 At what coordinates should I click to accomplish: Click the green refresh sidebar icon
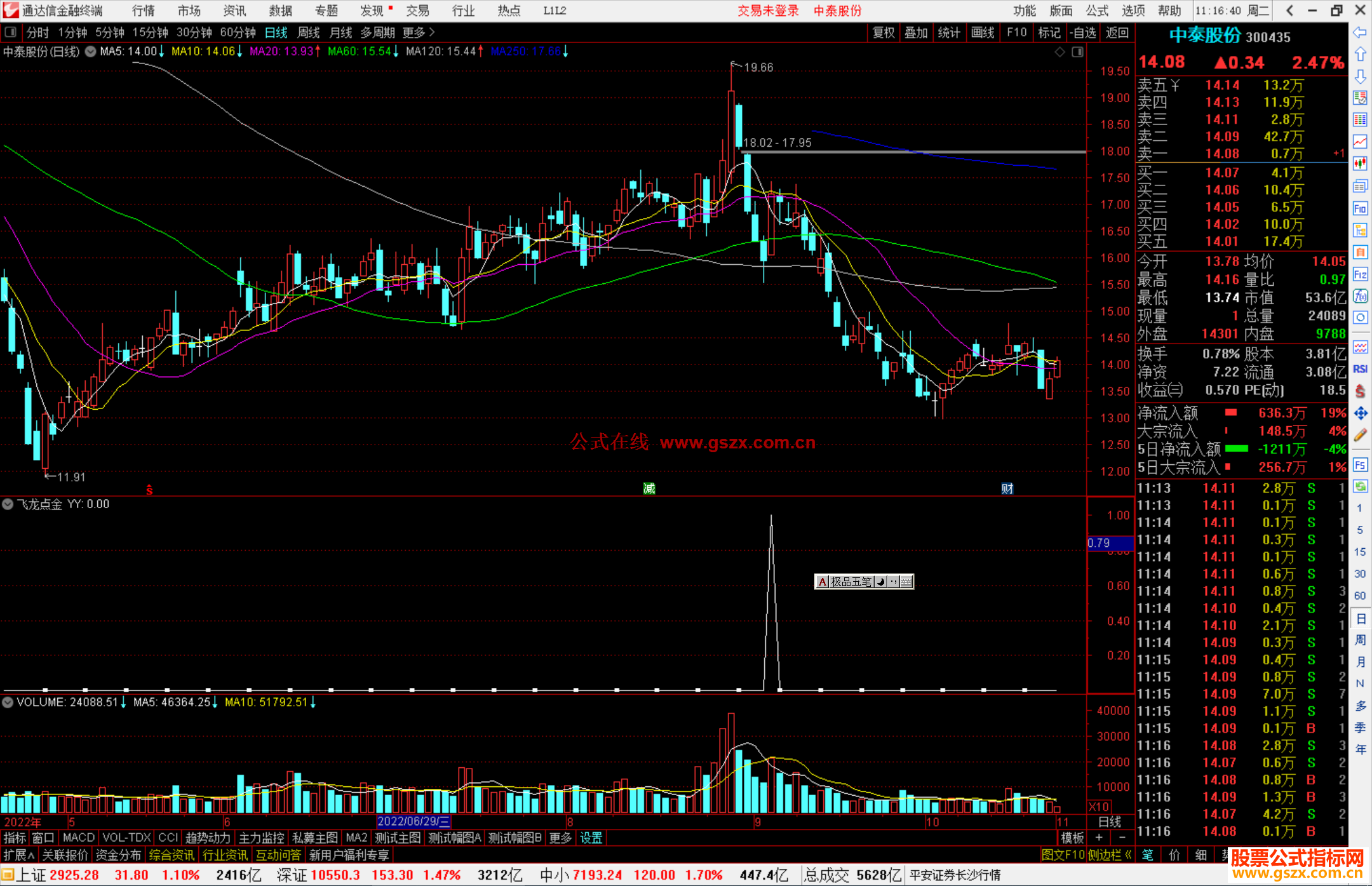tap(1360, 487)
